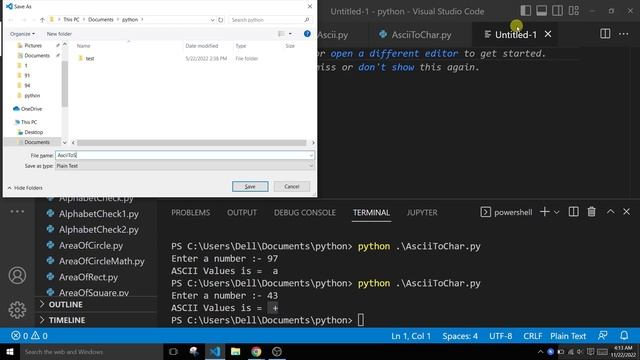The height and width of the screenshot is (360, 640).
Task: Kill terminal with trash icon
Action: click(x=591, y=212)
